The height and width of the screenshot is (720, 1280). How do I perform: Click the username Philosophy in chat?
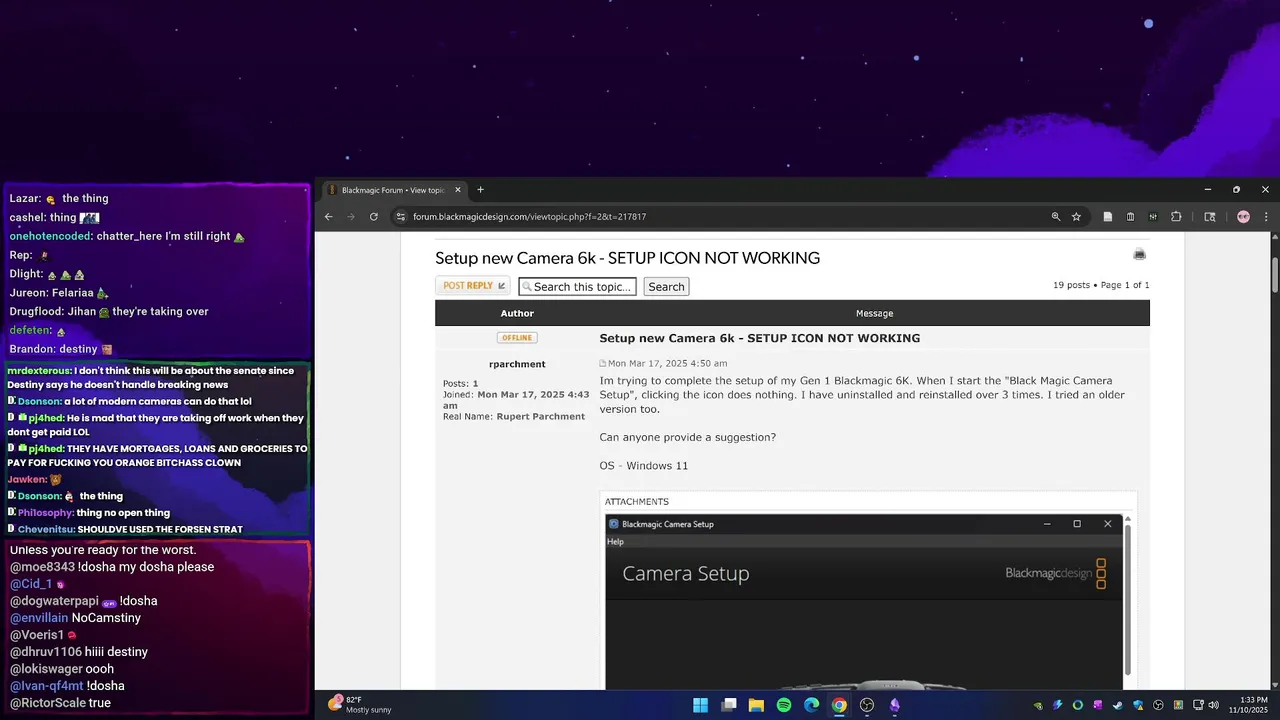[x=45, y=513]
